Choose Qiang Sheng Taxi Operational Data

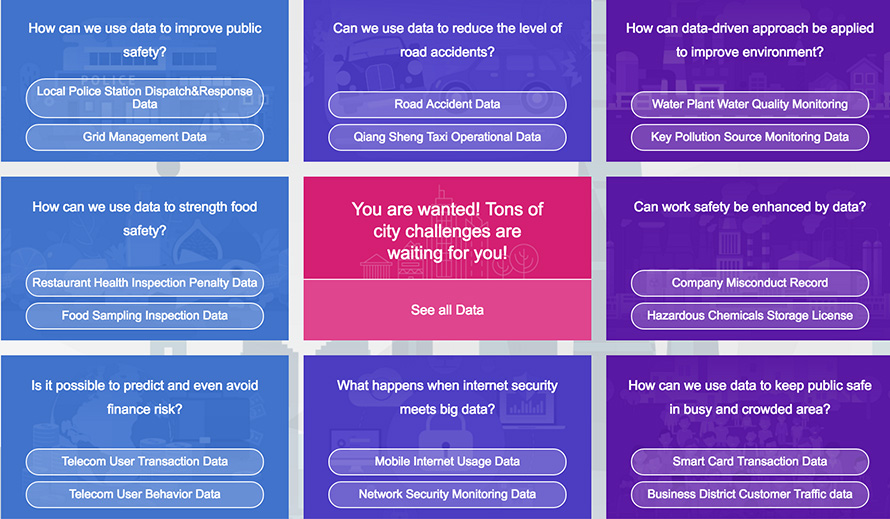447,137
